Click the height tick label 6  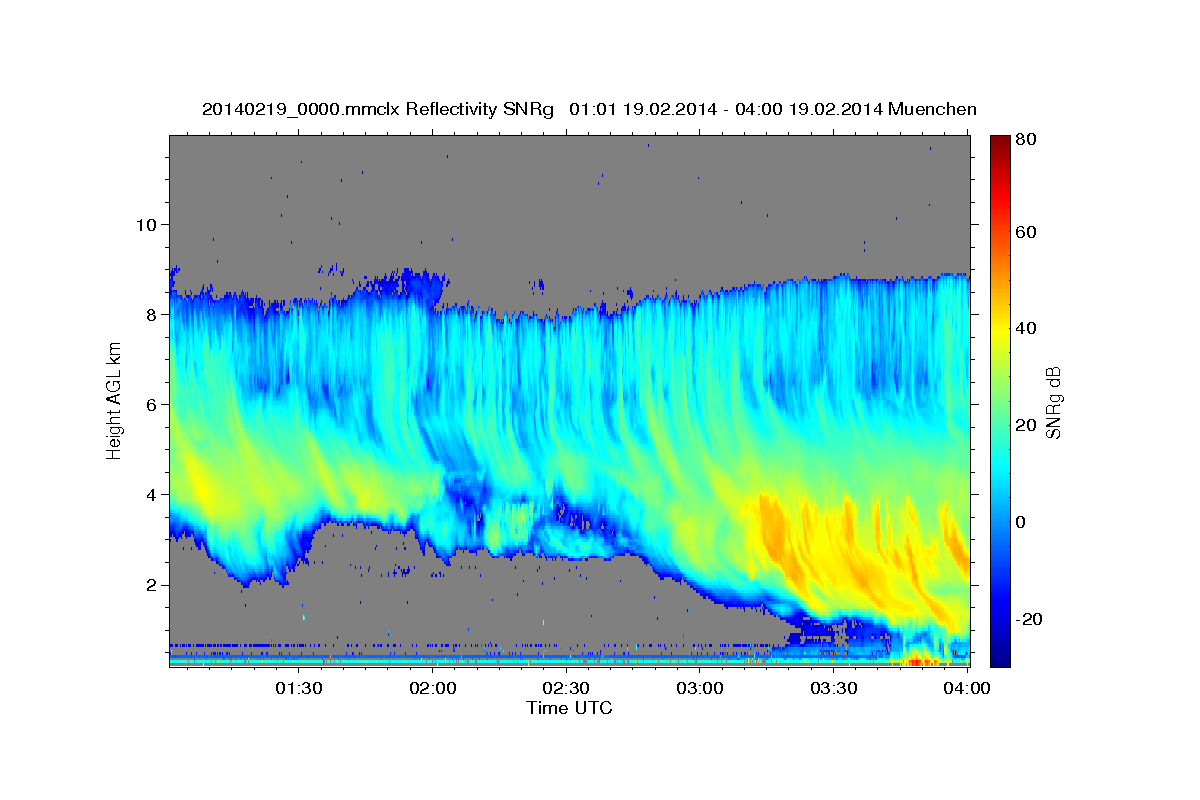coord(150,404)
